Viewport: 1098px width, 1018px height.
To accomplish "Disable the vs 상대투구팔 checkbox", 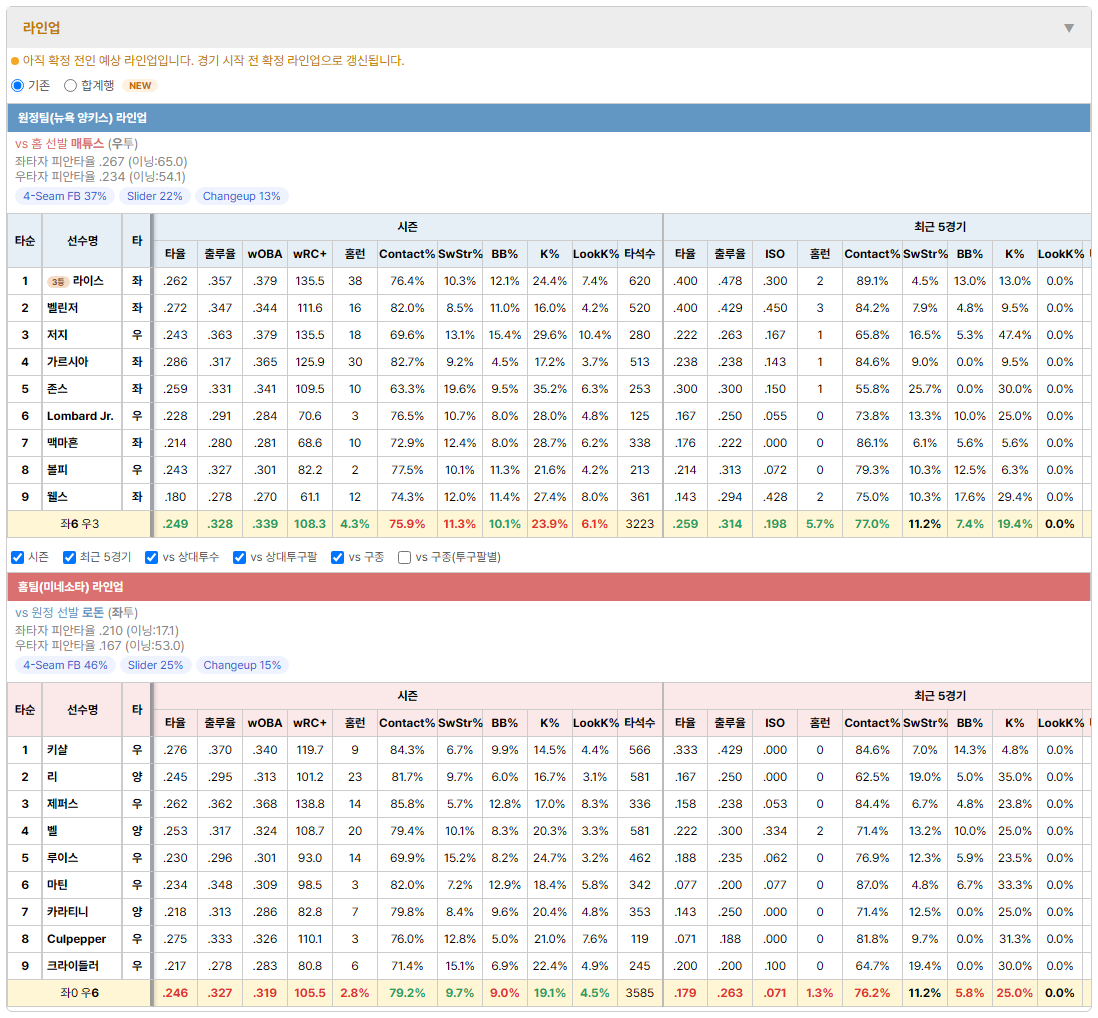I will coord(239,557).
